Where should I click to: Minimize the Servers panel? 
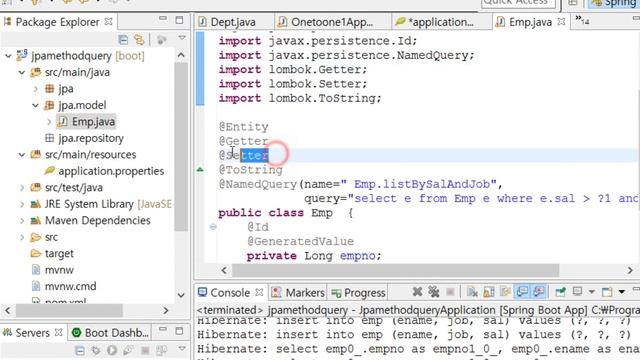[x=163, y=329]
